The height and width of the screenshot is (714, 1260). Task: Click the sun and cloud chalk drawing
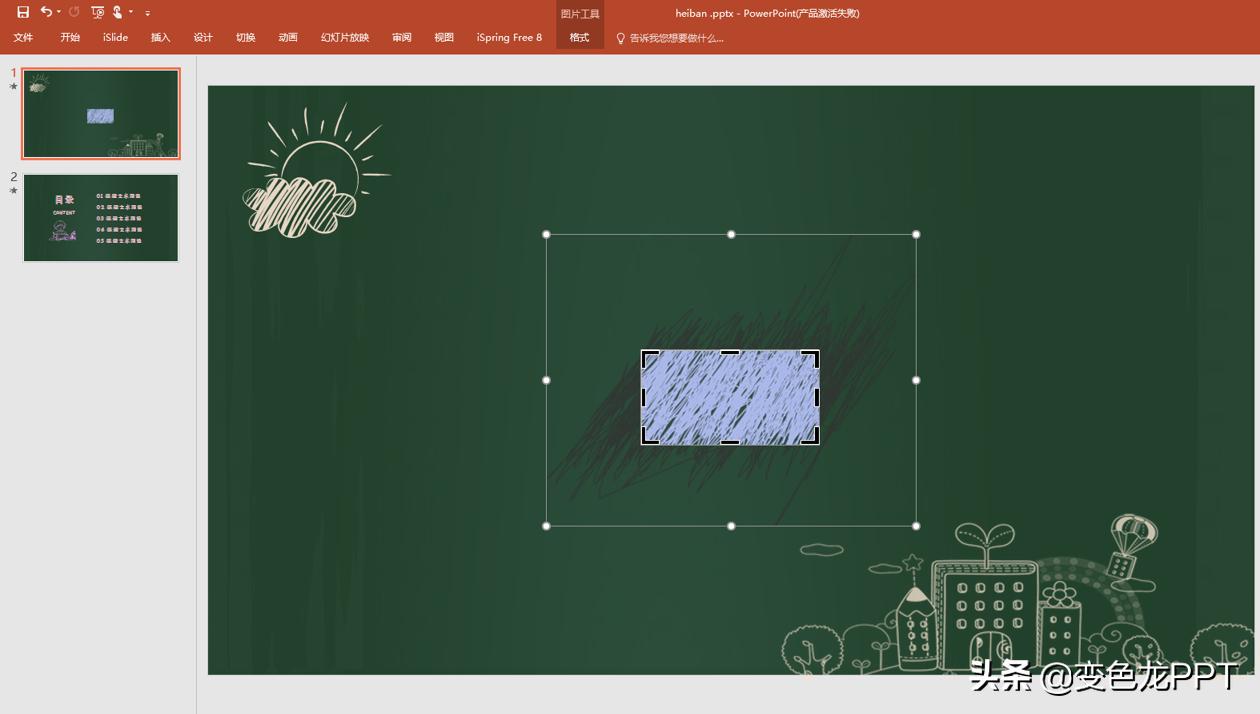point(312,177)
